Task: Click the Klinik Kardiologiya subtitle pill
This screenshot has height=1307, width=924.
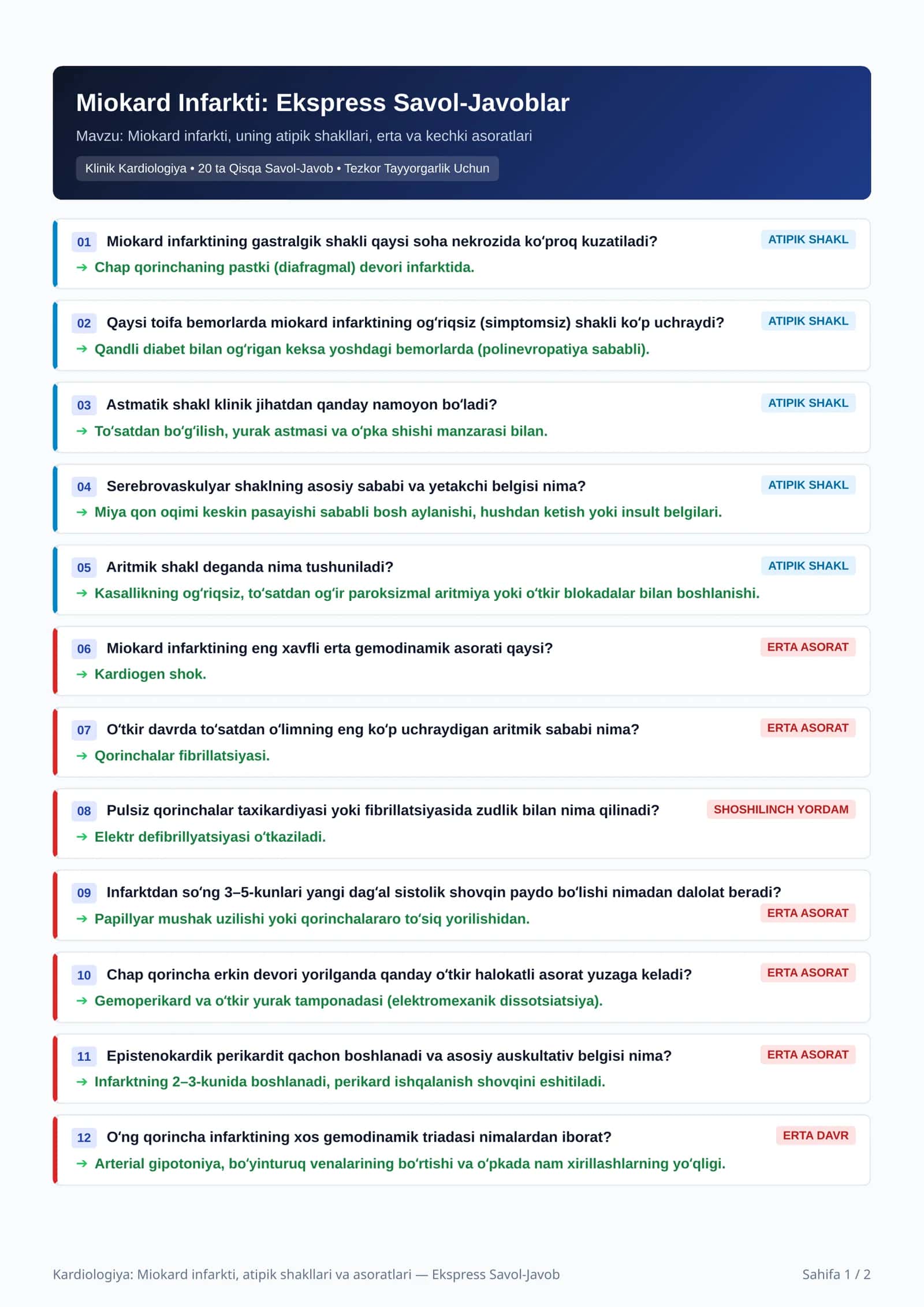Action: point(287,169)
